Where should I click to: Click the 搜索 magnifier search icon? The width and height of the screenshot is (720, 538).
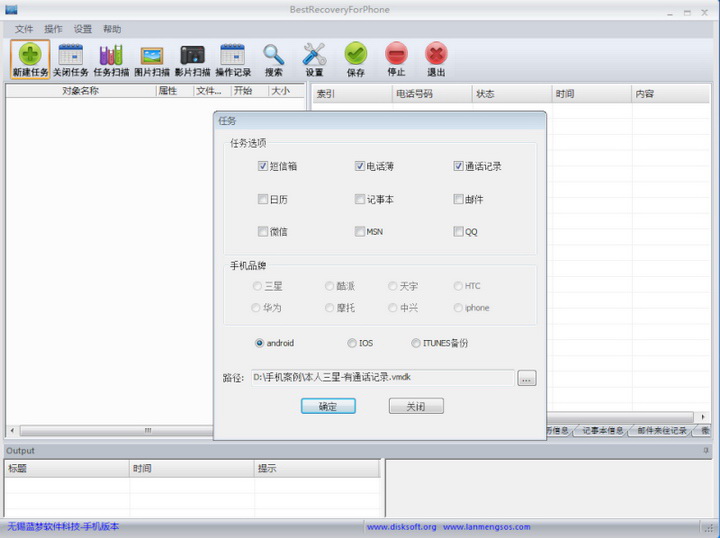(x=274, y=59)
